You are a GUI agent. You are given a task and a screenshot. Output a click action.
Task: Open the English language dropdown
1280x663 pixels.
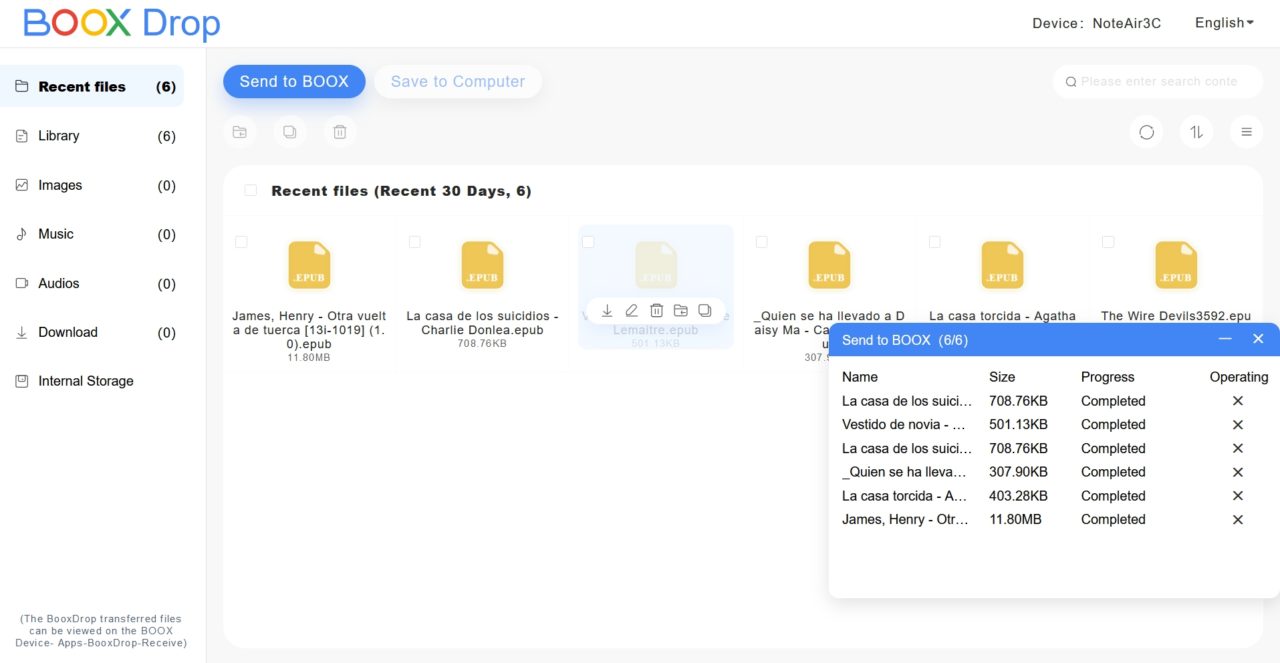click(1223, 23)
